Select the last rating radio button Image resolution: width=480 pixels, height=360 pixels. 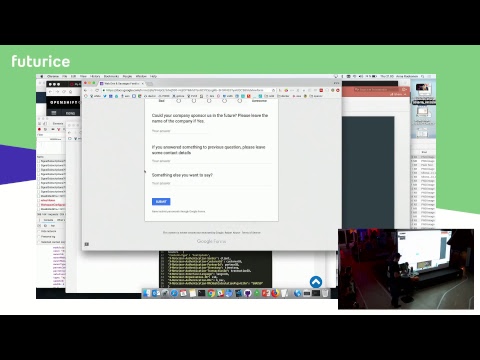click(239, 100)
